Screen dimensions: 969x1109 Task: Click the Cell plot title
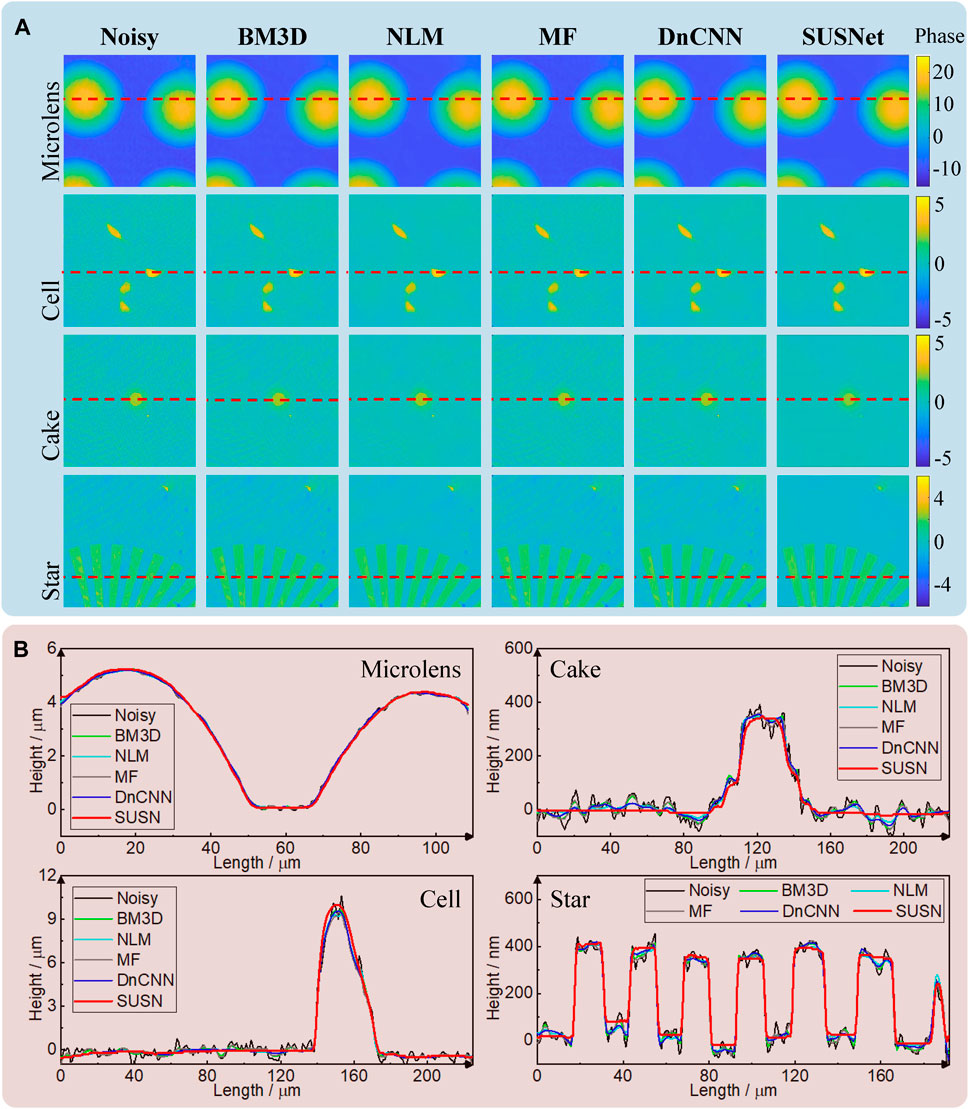click(440, 900)
